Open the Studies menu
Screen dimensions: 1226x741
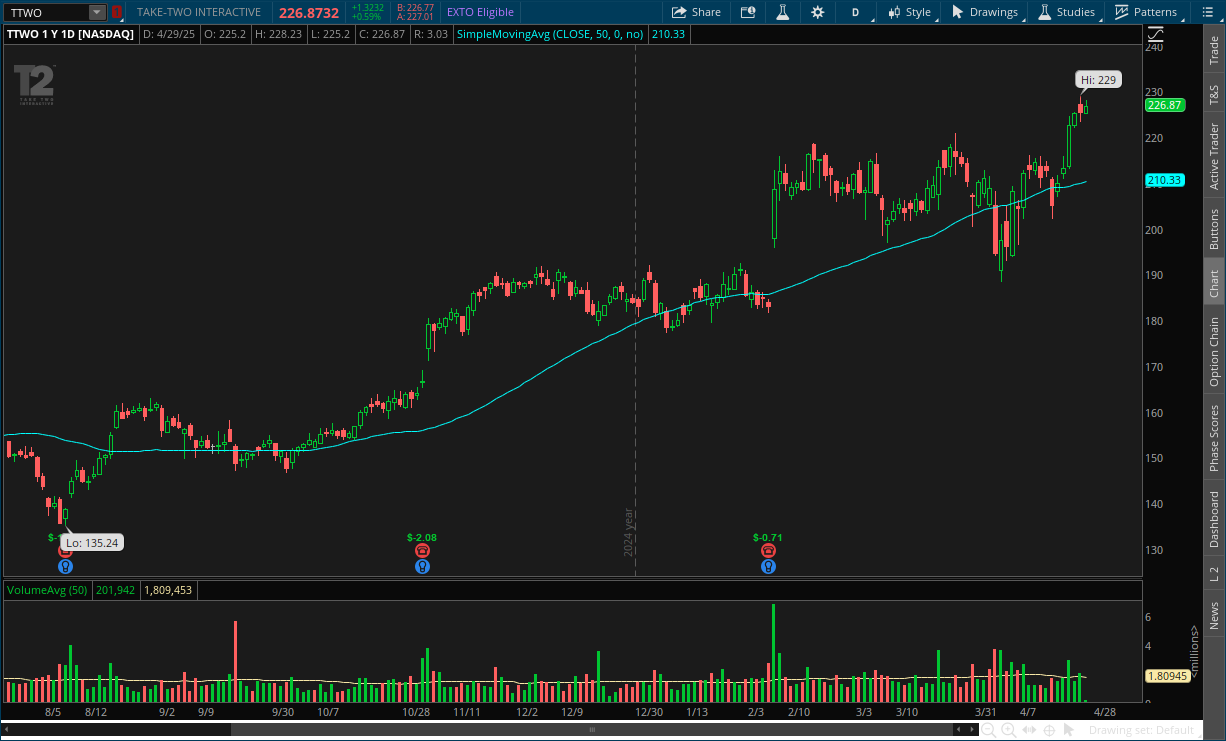(x=1066, y=12)
